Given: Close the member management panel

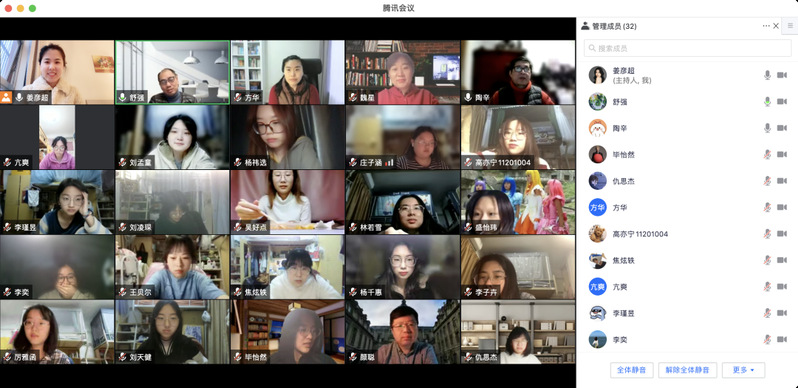Looking at the screenshot, I should [776, 26].
